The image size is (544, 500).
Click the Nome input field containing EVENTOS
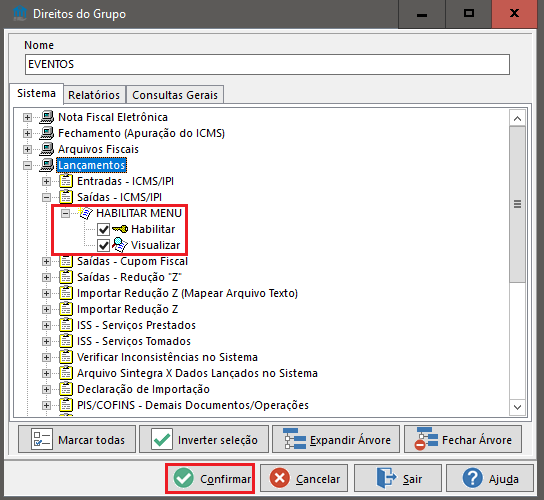(x=267, y=64)
